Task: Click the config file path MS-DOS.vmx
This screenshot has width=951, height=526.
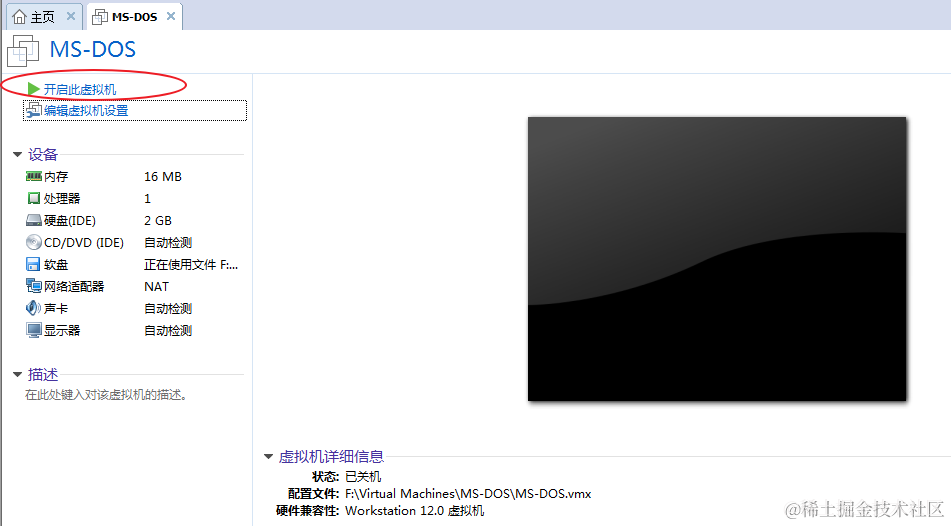Action: (x=468, y=494)
